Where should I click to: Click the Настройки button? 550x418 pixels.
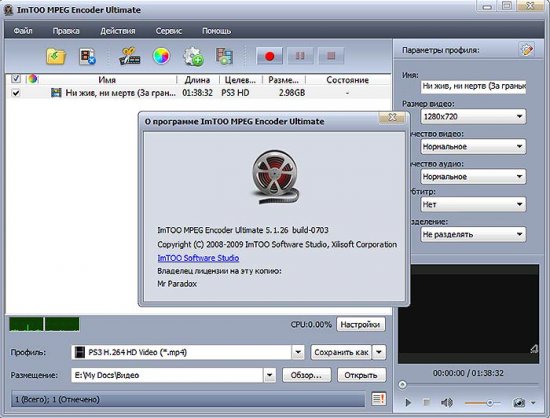click(360, 324)
